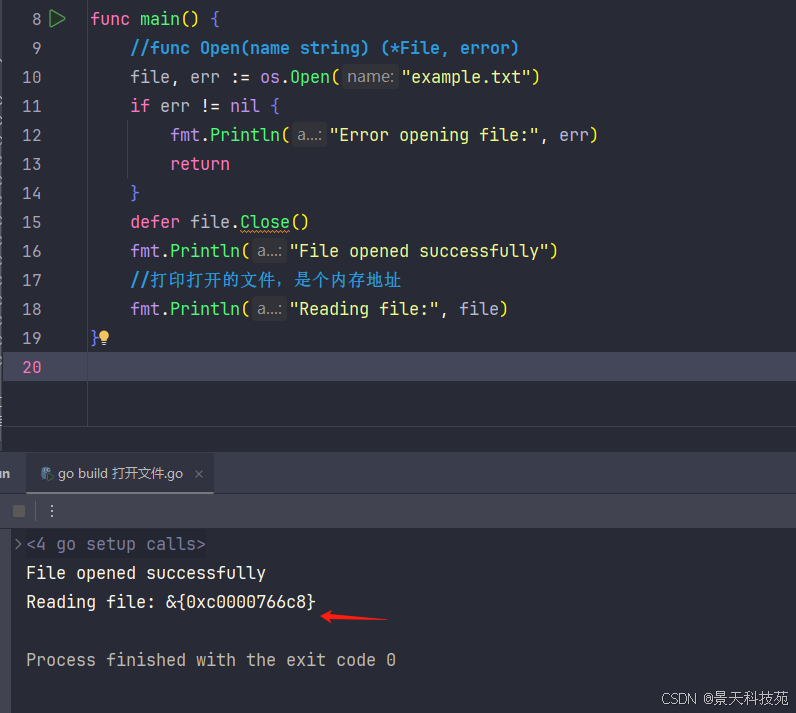The image size is (796, 713).
Task: Click line number 15 in the gutter
Action: point(31,222)
